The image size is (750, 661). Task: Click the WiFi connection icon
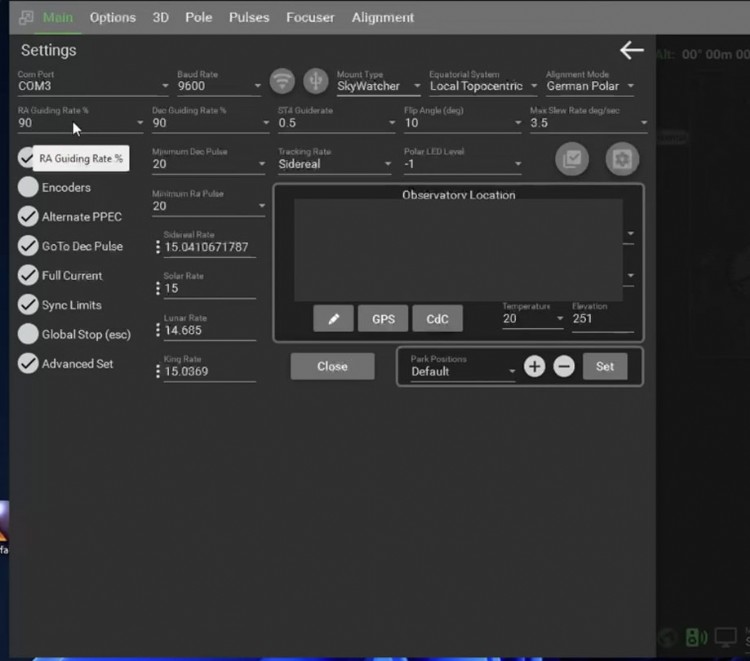pos(283,81)
